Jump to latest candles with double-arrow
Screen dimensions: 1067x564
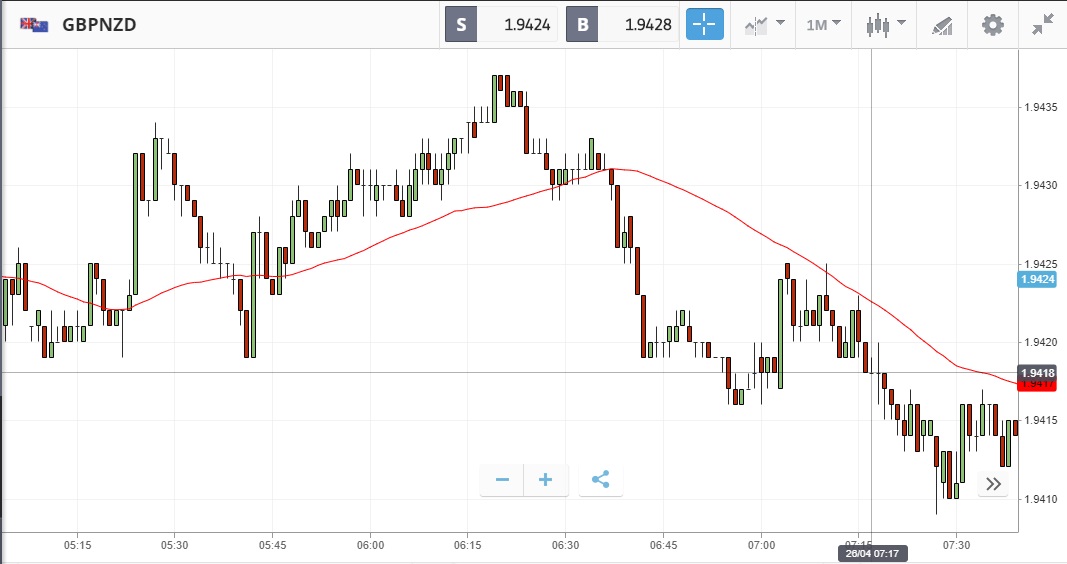(992, 484)
